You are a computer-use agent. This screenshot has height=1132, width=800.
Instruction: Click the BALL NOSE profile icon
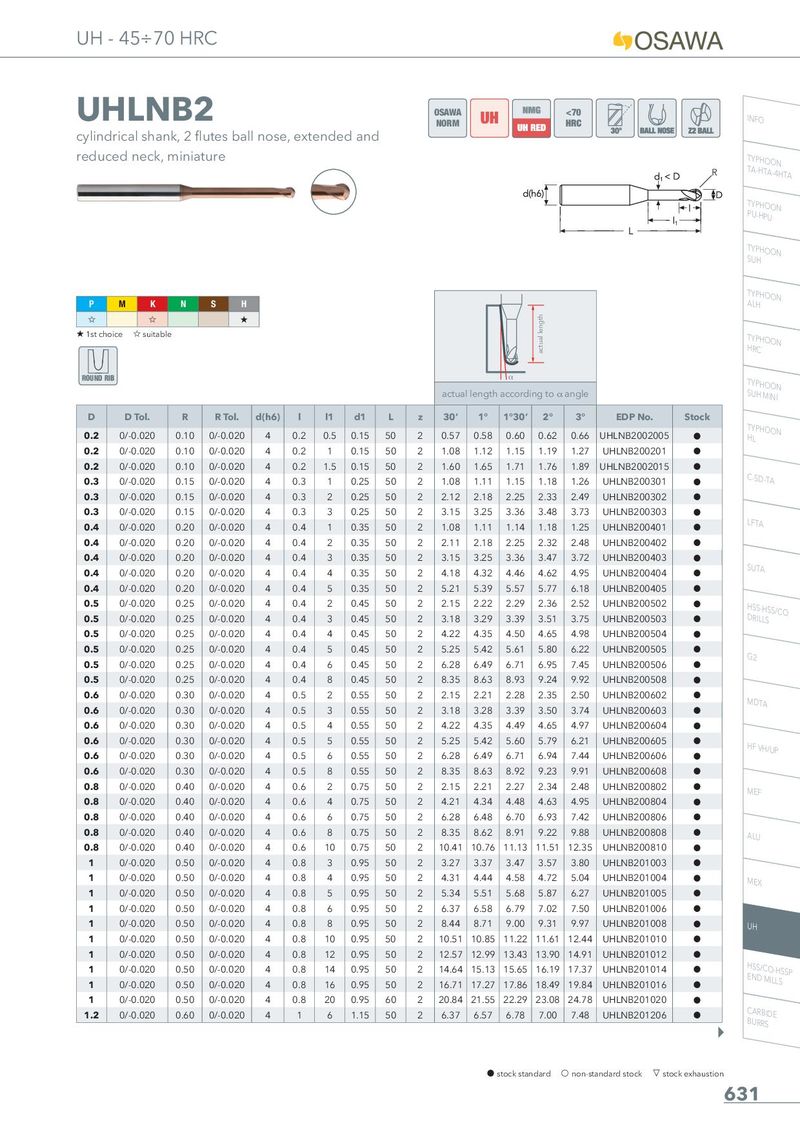(x=657, y=118)
